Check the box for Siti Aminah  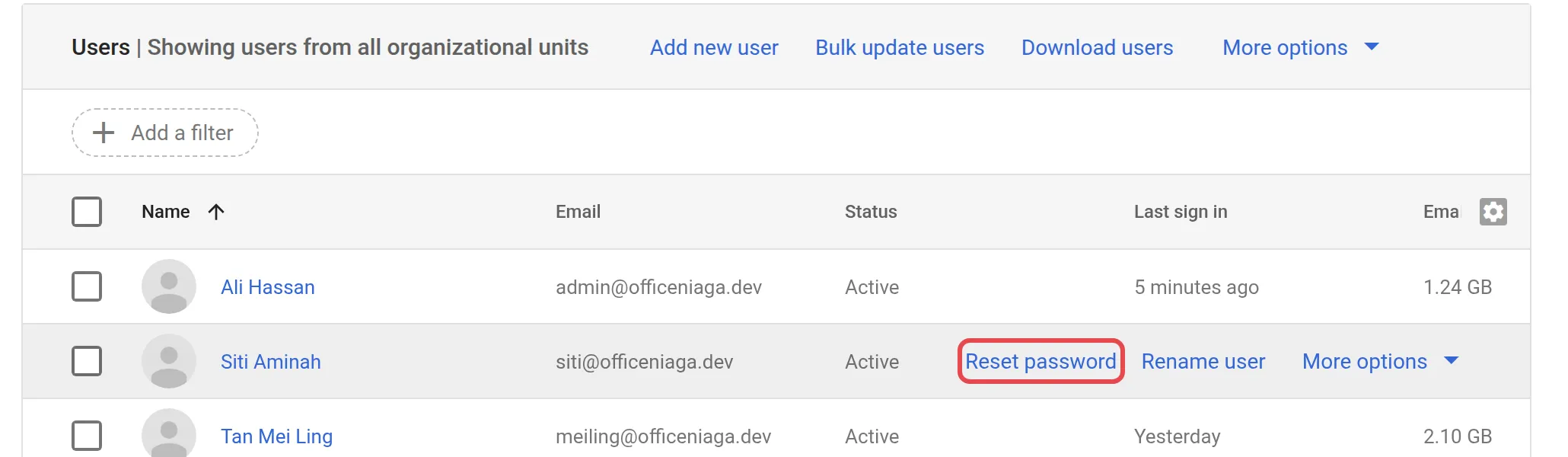pos(87,361)
